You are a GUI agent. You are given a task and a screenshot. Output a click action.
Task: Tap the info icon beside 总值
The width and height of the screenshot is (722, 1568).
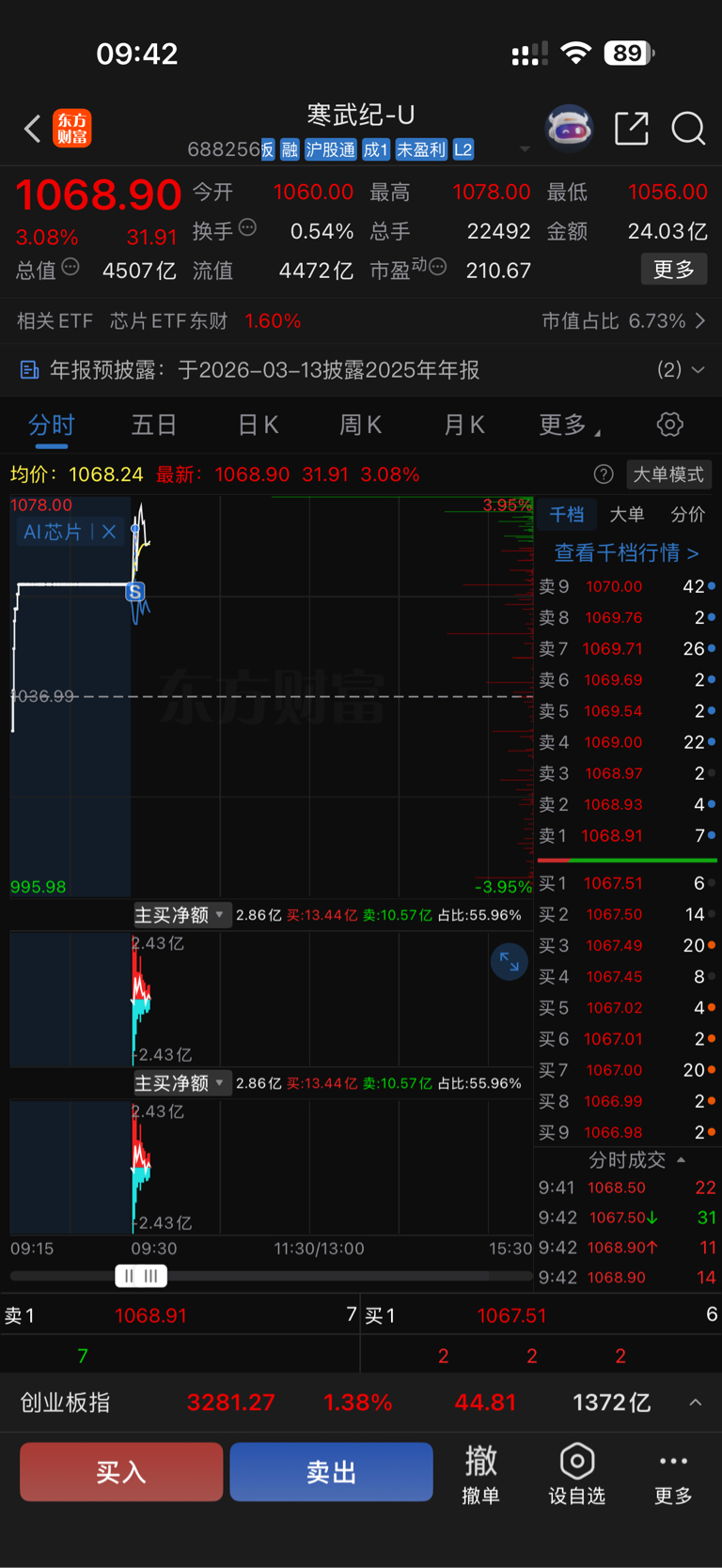pos(71,268)
